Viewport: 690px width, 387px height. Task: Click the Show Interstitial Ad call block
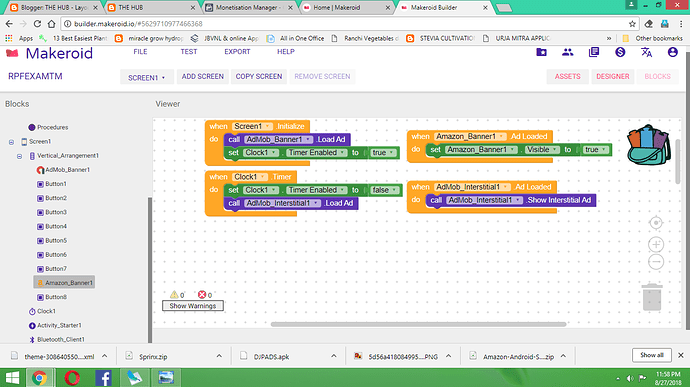coord(511,200)
